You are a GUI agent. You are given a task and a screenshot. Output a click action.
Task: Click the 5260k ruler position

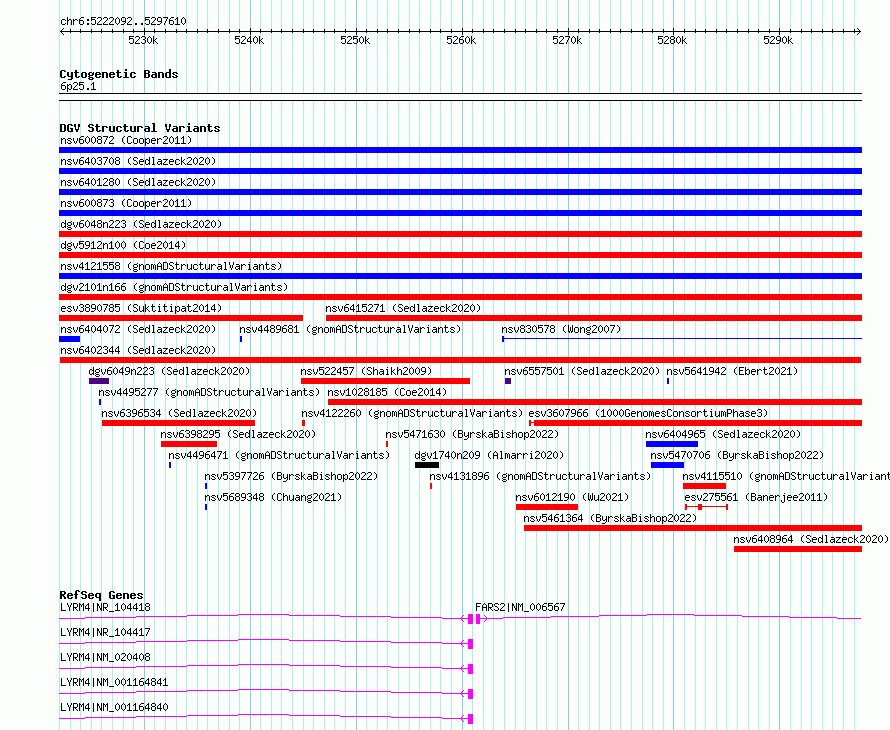tap(461, 40)
